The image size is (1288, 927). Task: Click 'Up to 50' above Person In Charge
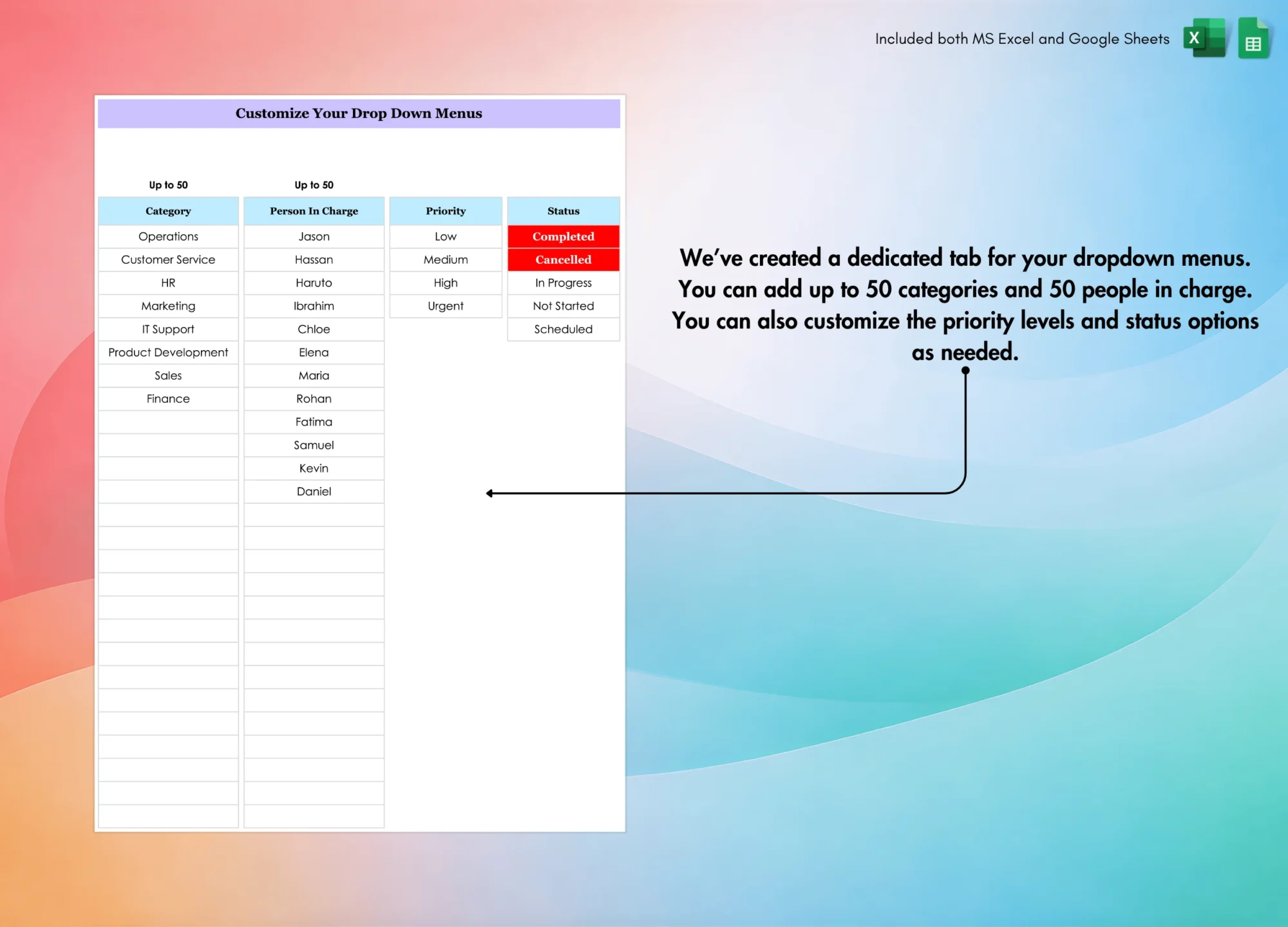(x=314, y=185)
